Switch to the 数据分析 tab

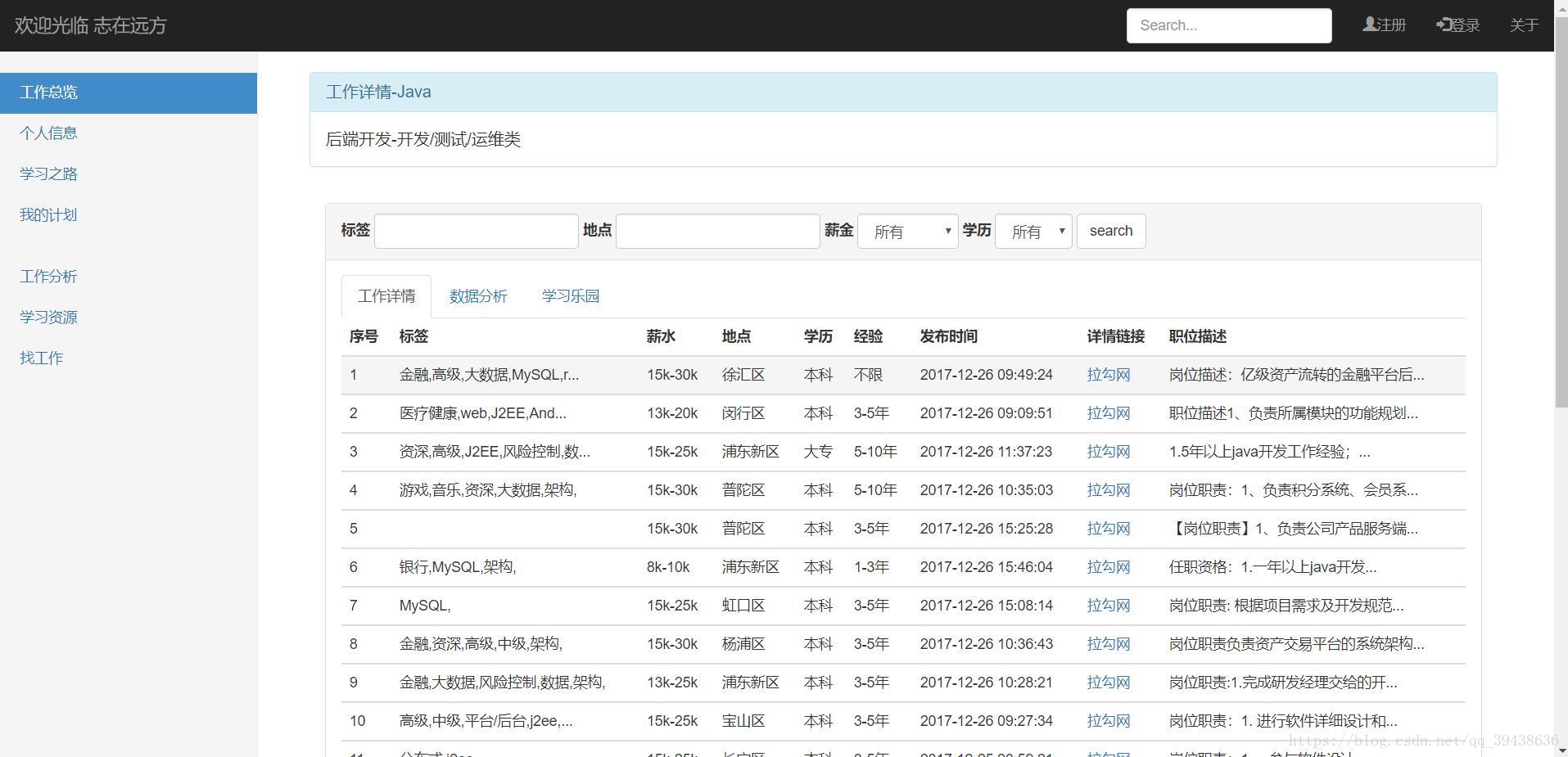click(x=478, y=296)
